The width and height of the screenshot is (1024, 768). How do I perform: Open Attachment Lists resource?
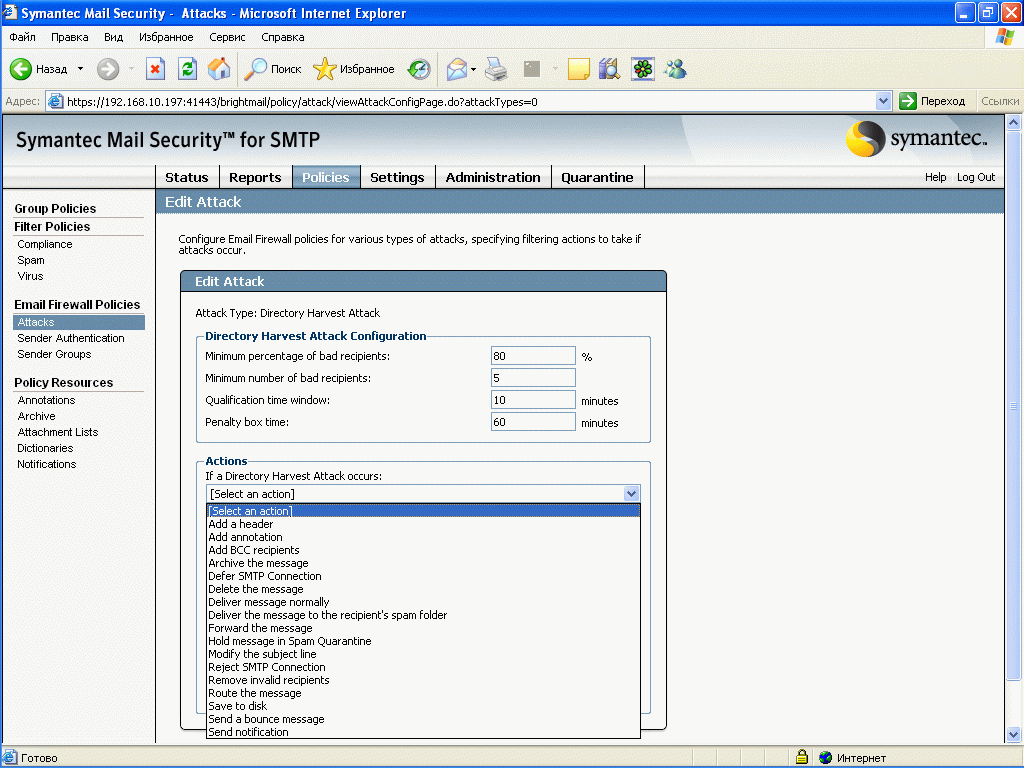click(57, 432)
